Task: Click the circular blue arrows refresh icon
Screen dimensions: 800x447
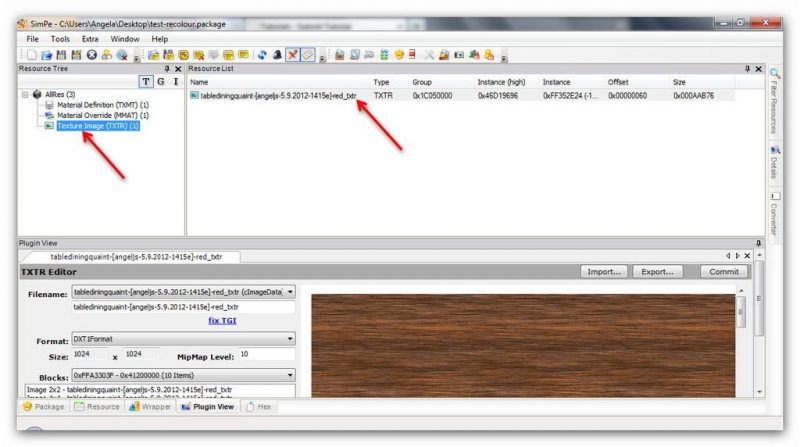Action: click(x=262, y=55)
